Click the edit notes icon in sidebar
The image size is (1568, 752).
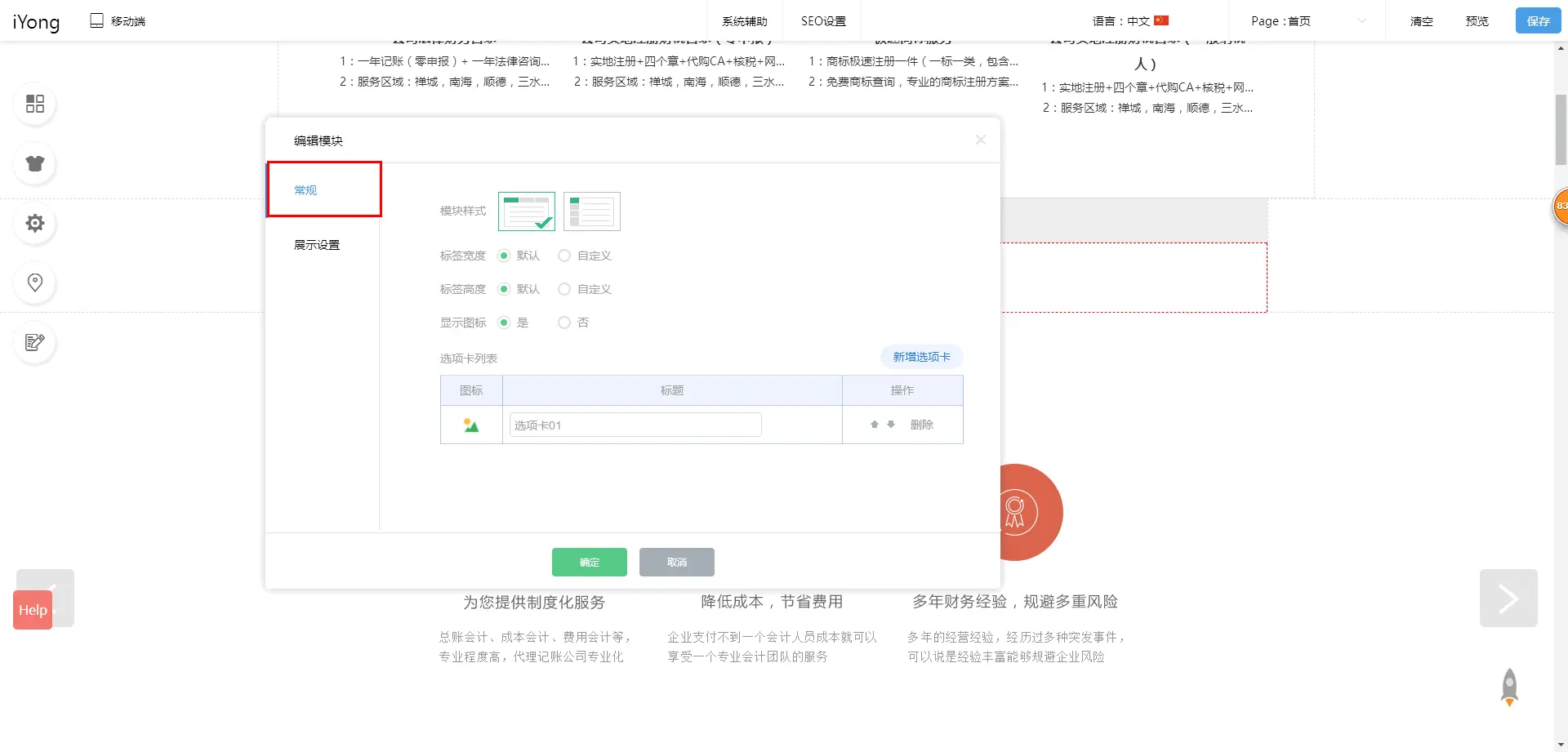pos(35,342)
